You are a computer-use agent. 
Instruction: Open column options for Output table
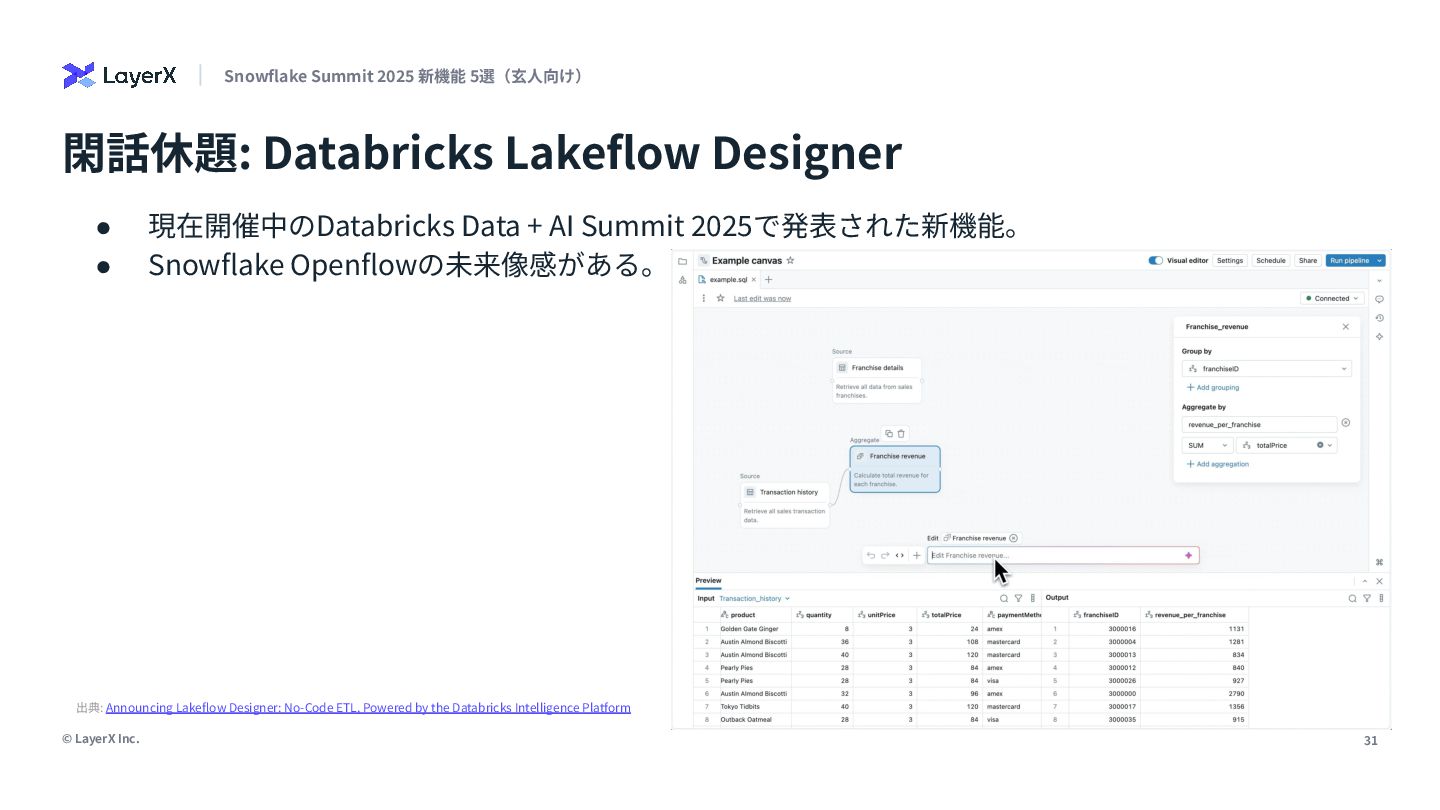click(x=1380, y=598)
